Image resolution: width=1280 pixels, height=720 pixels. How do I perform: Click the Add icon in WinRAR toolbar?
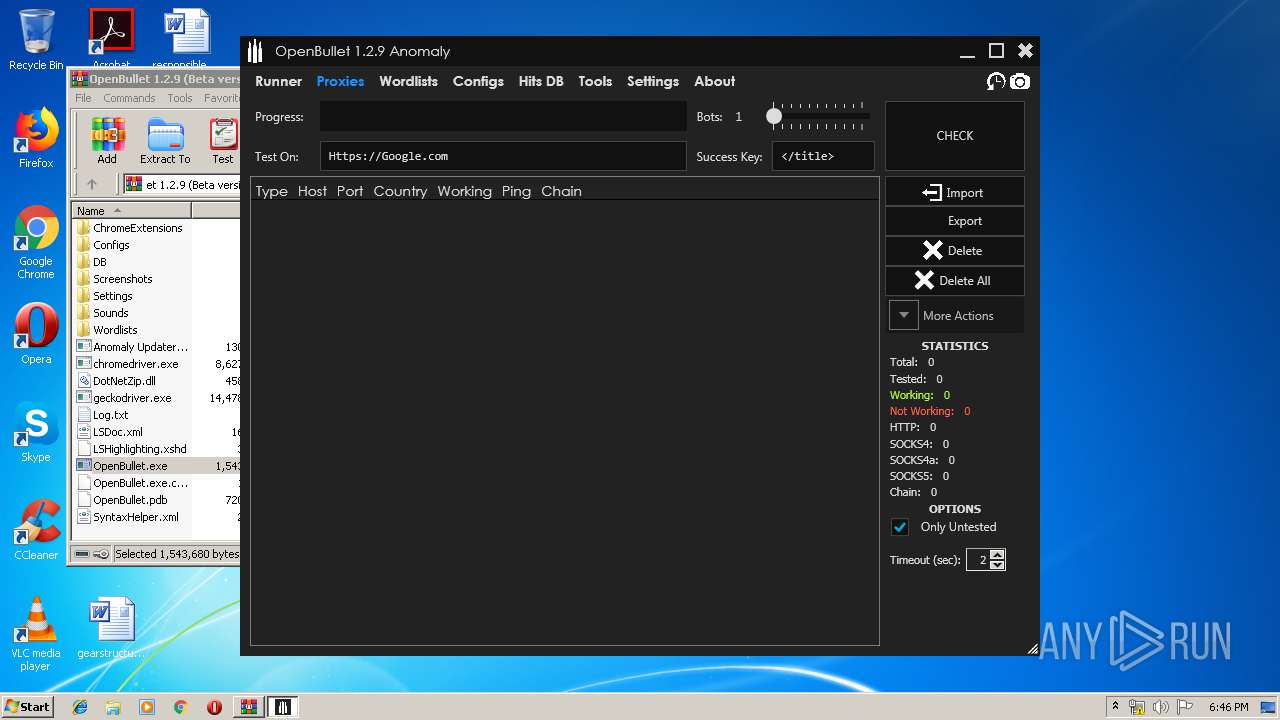tap(107, 141)
